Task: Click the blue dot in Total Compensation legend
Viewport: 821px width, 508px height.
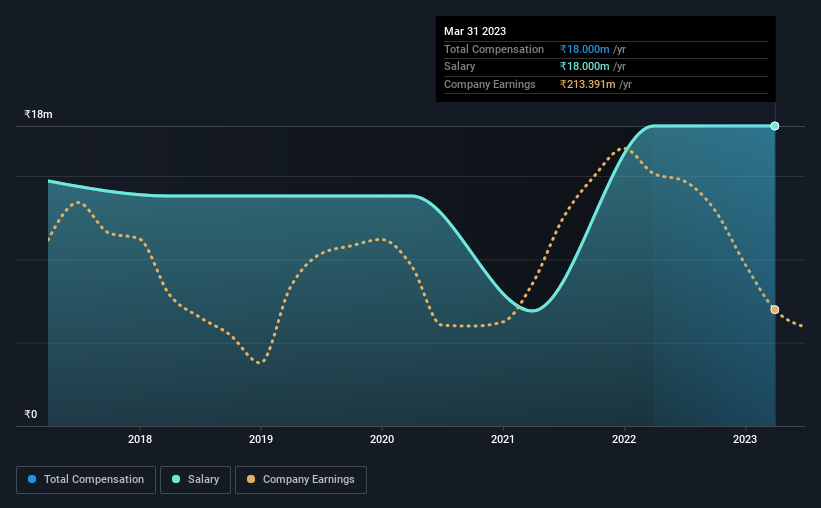Action: [x=32, y=479]
